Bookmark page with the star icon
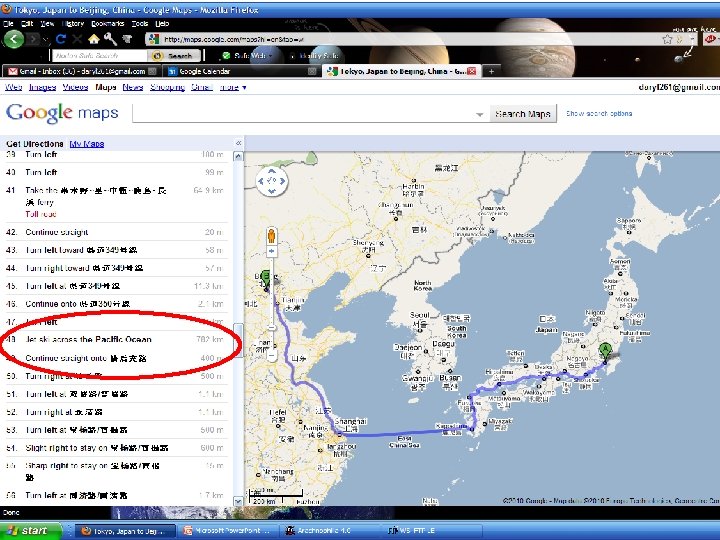The image size is (720, 540). click(x=667, y=39)
